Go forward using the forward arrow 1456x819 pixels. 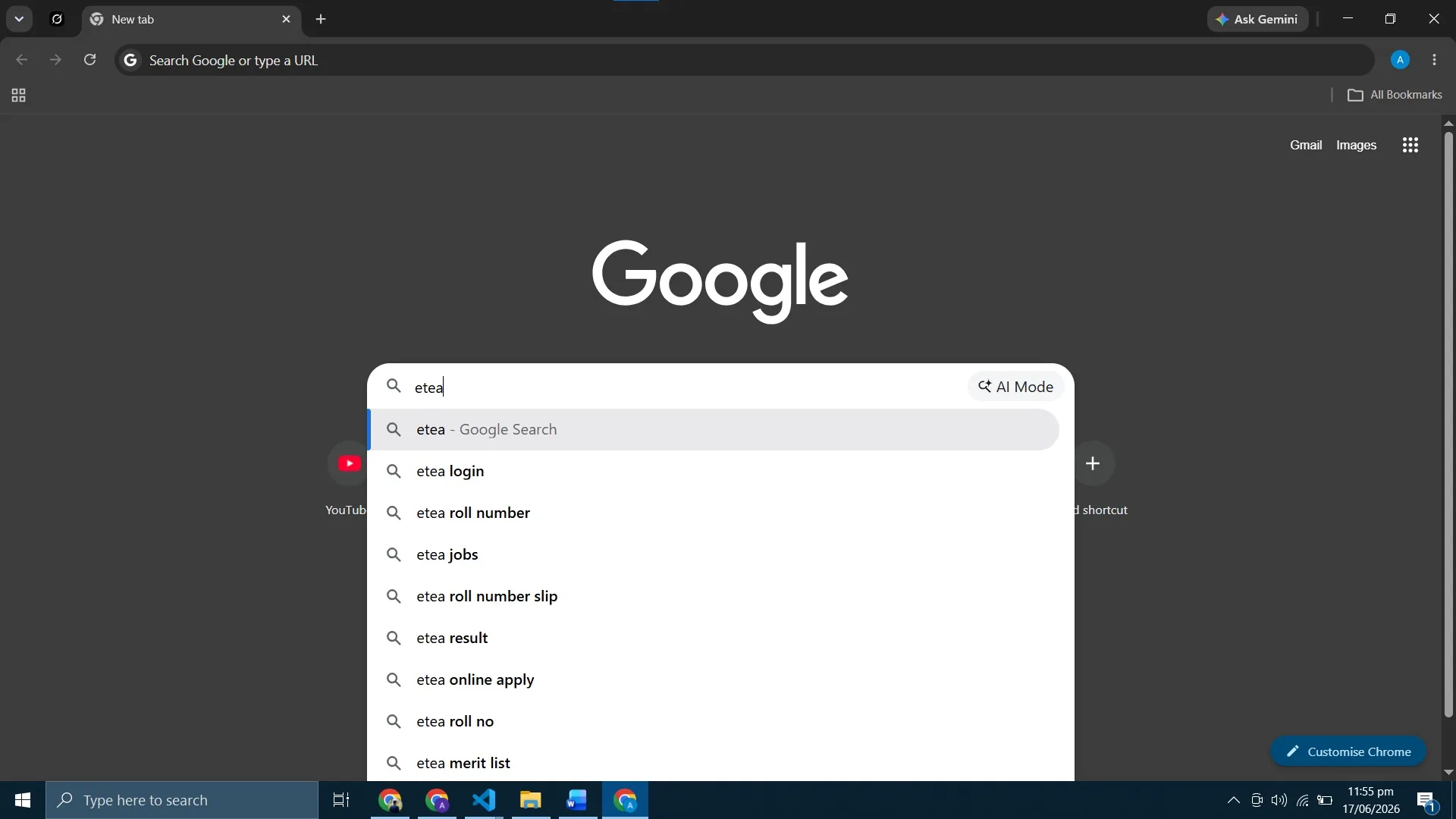55,60
